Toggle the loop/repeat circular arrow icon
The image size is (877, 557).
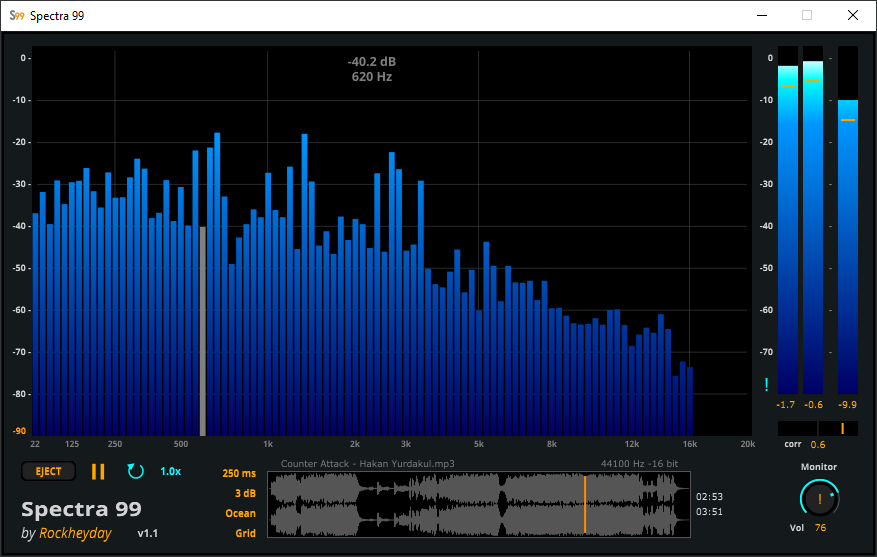click(x=136, y=471)
